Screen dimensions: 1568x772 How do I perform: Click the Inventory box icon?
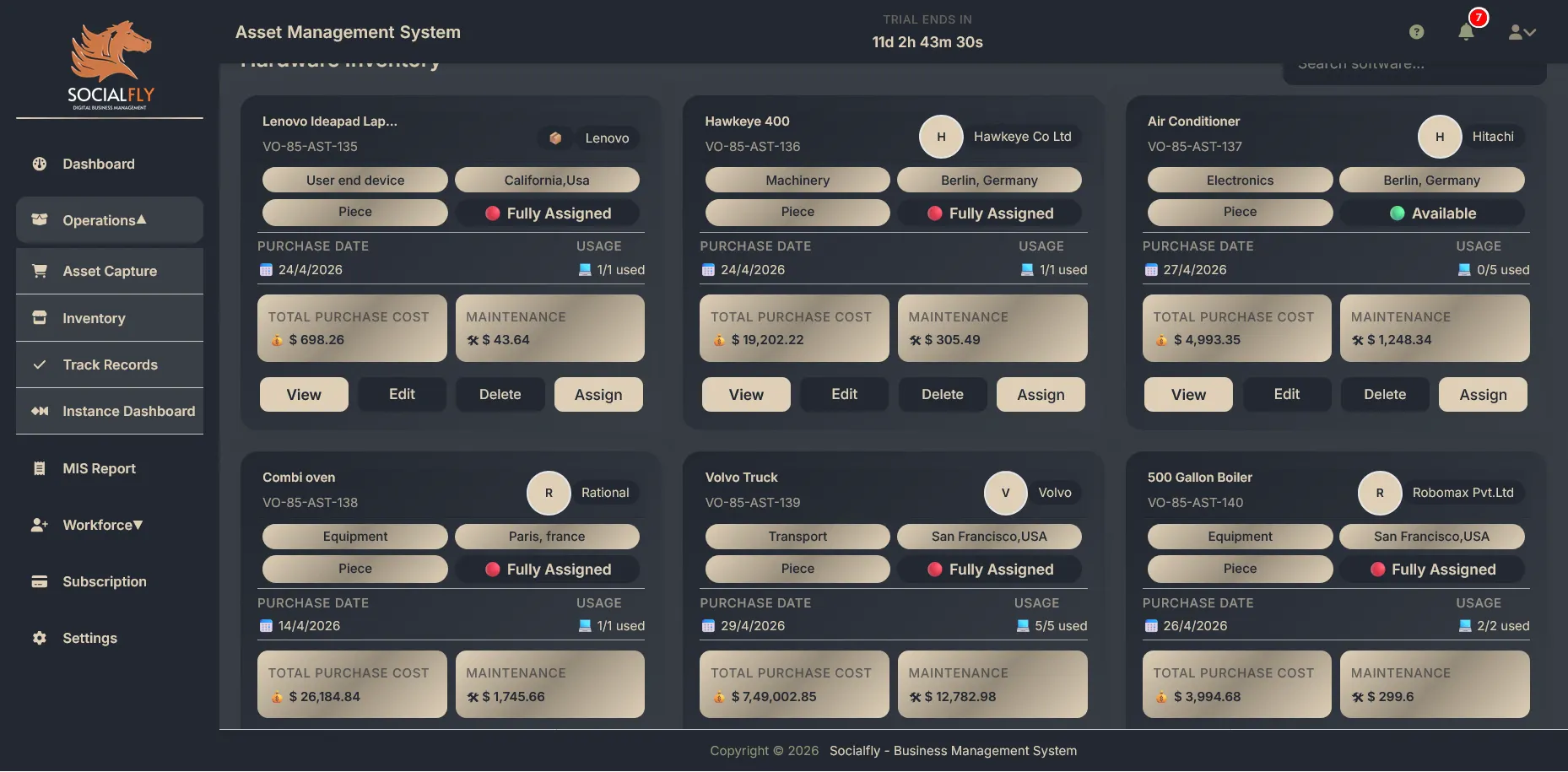(x=40, y=318)
